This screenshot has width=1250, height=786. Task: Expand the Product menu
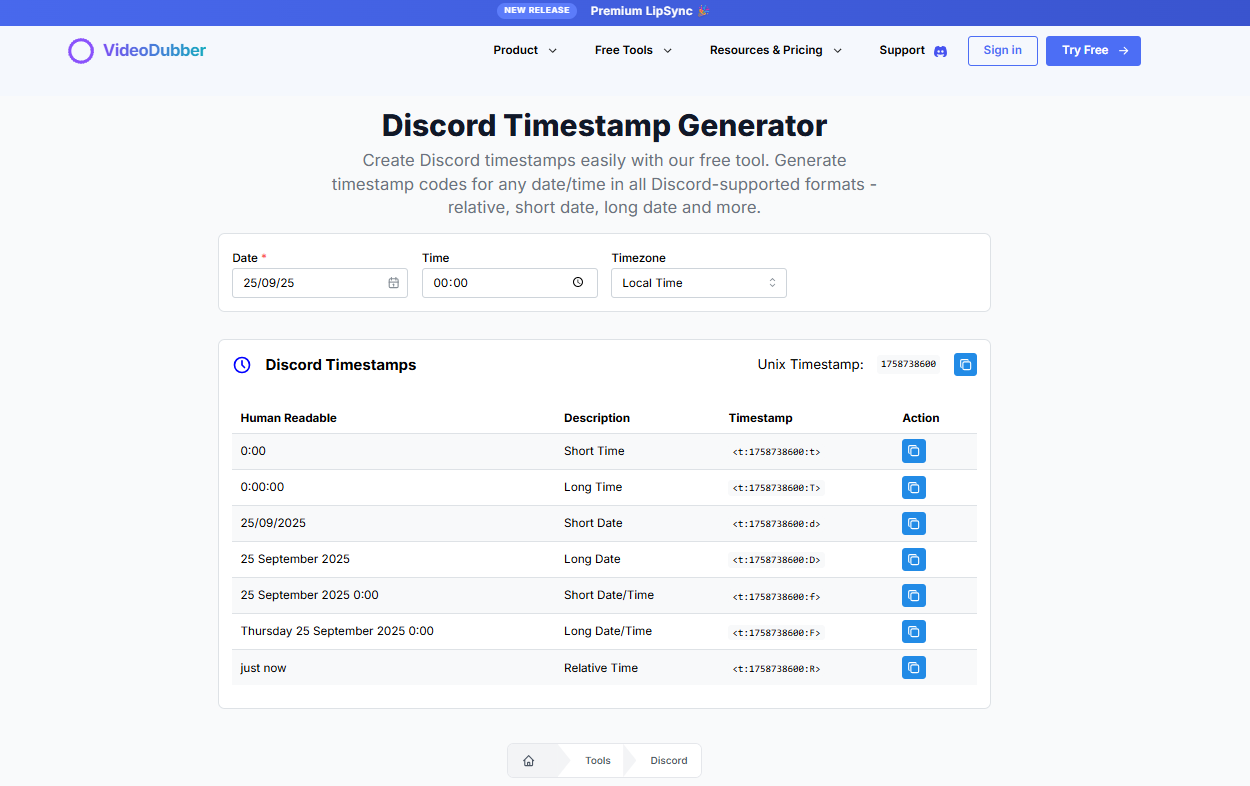[524, 50]
